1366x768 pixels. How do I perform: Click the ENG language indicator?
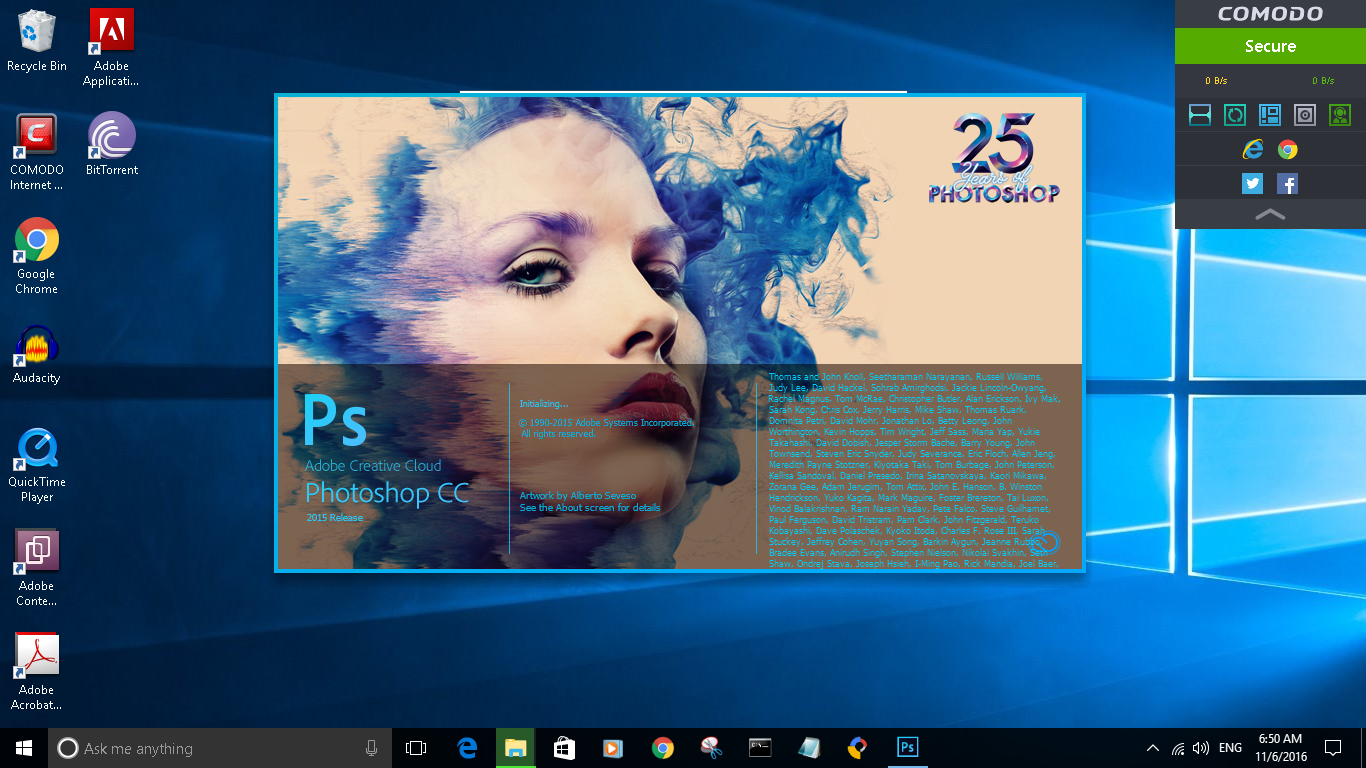coord(1231,748)
